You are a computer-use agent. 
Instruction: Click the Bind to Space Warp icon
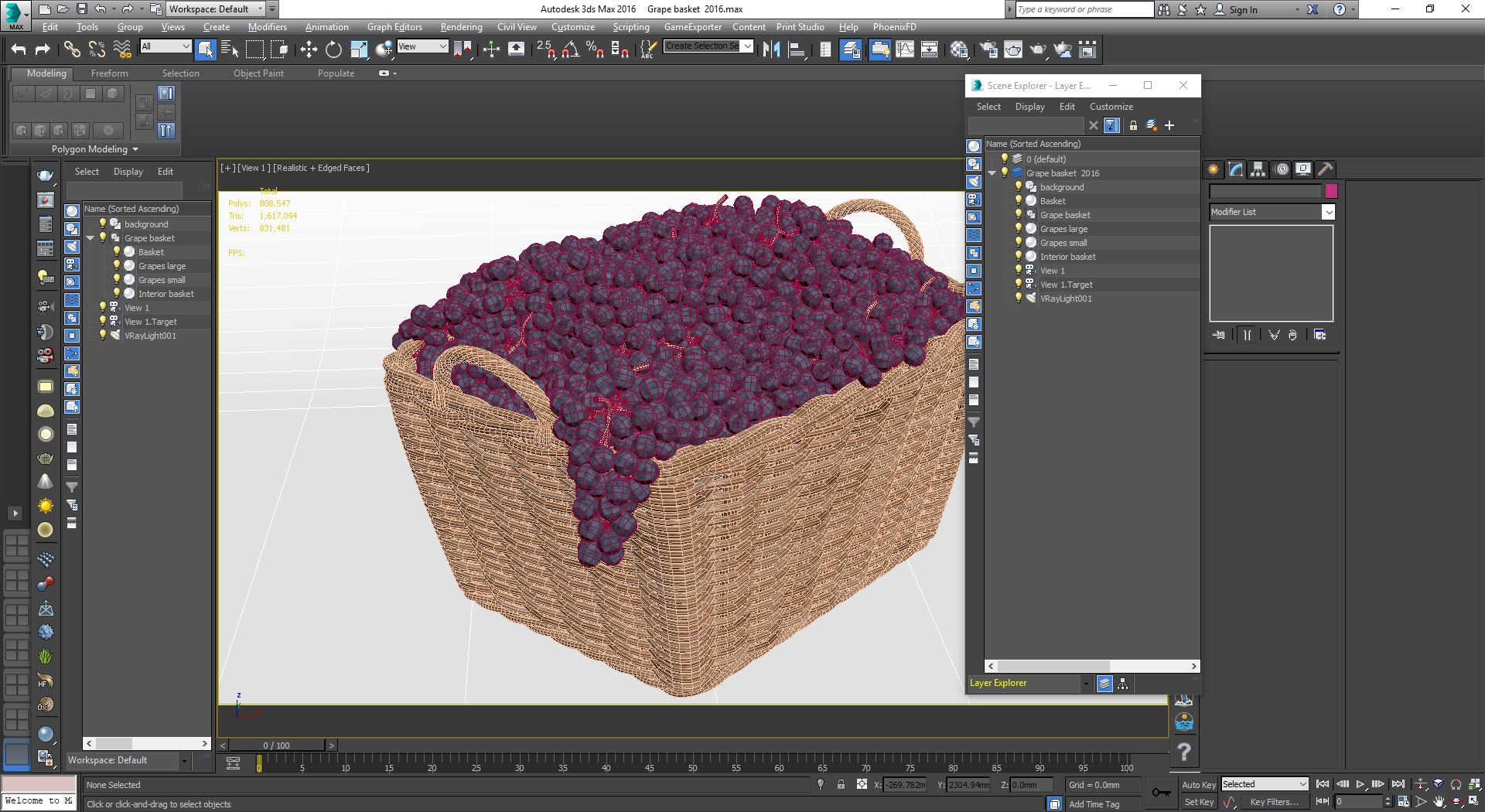tap(122, 49)
